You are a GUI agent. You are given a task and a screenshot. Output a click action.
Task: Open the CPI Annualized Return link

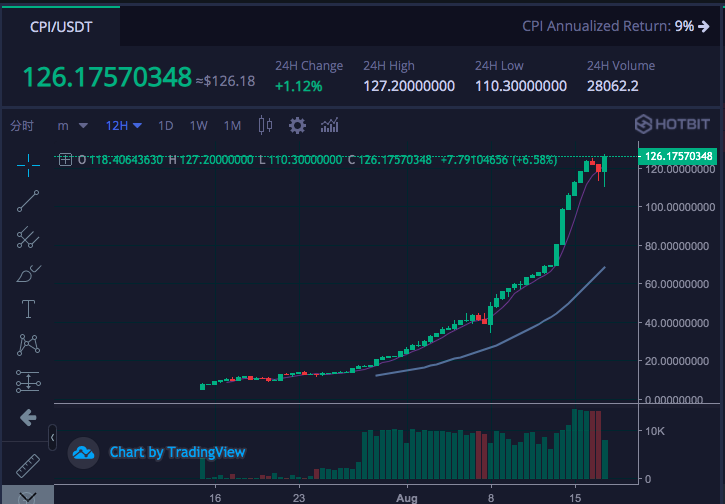[x=615, y=26]
